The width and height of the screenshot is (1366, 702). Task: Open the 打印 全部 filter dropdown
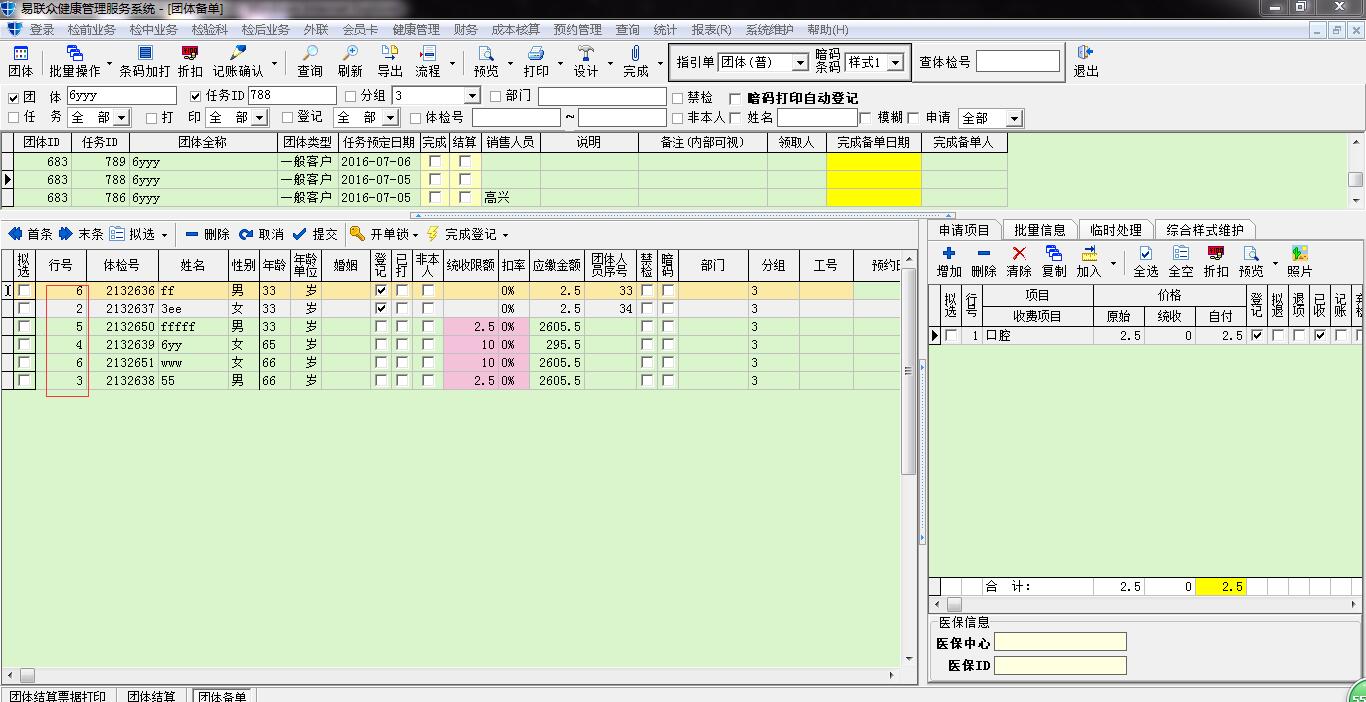tap(259, 118)
